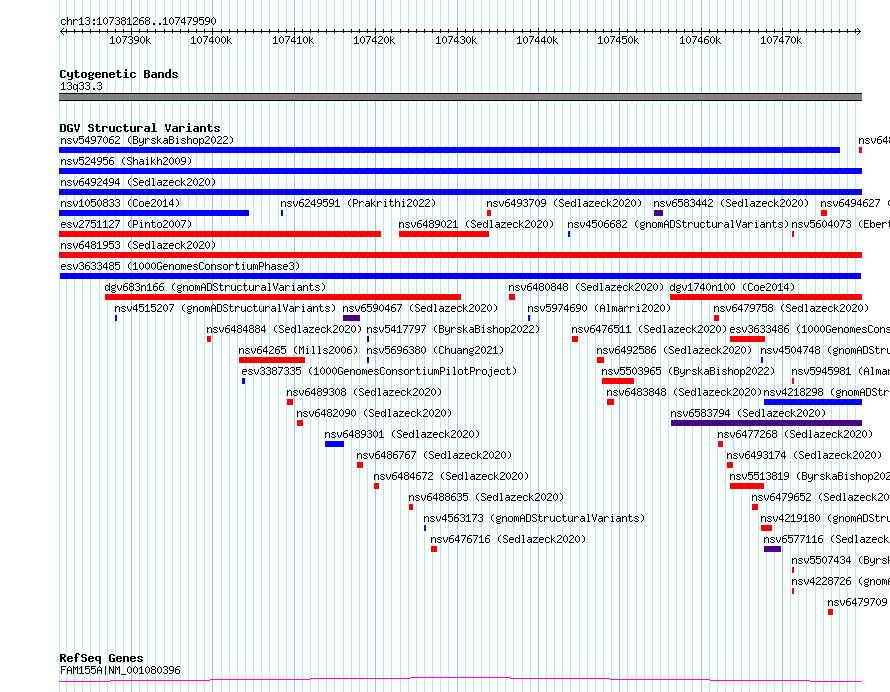Image resolution: width=890 pixels, height=692 pixels.
Task: Click nsv5507434 variant label
Action: pos(841,560)
